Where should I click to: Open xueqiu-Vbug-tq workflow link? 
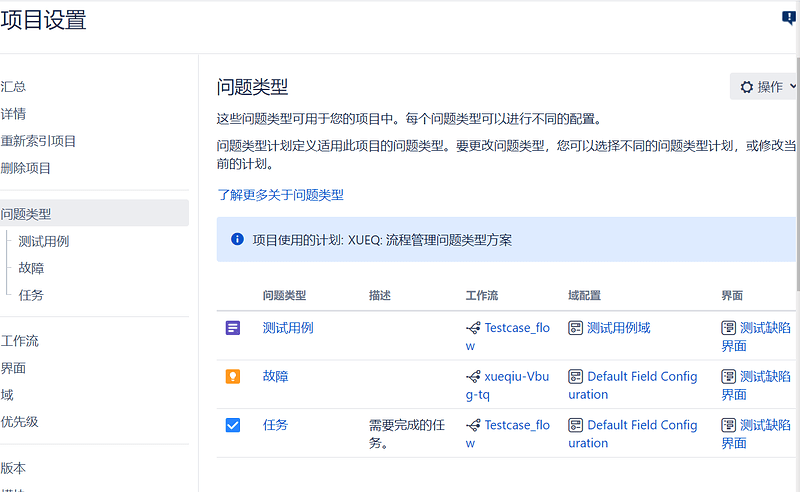pyautogui.click(x=508, y=385)
